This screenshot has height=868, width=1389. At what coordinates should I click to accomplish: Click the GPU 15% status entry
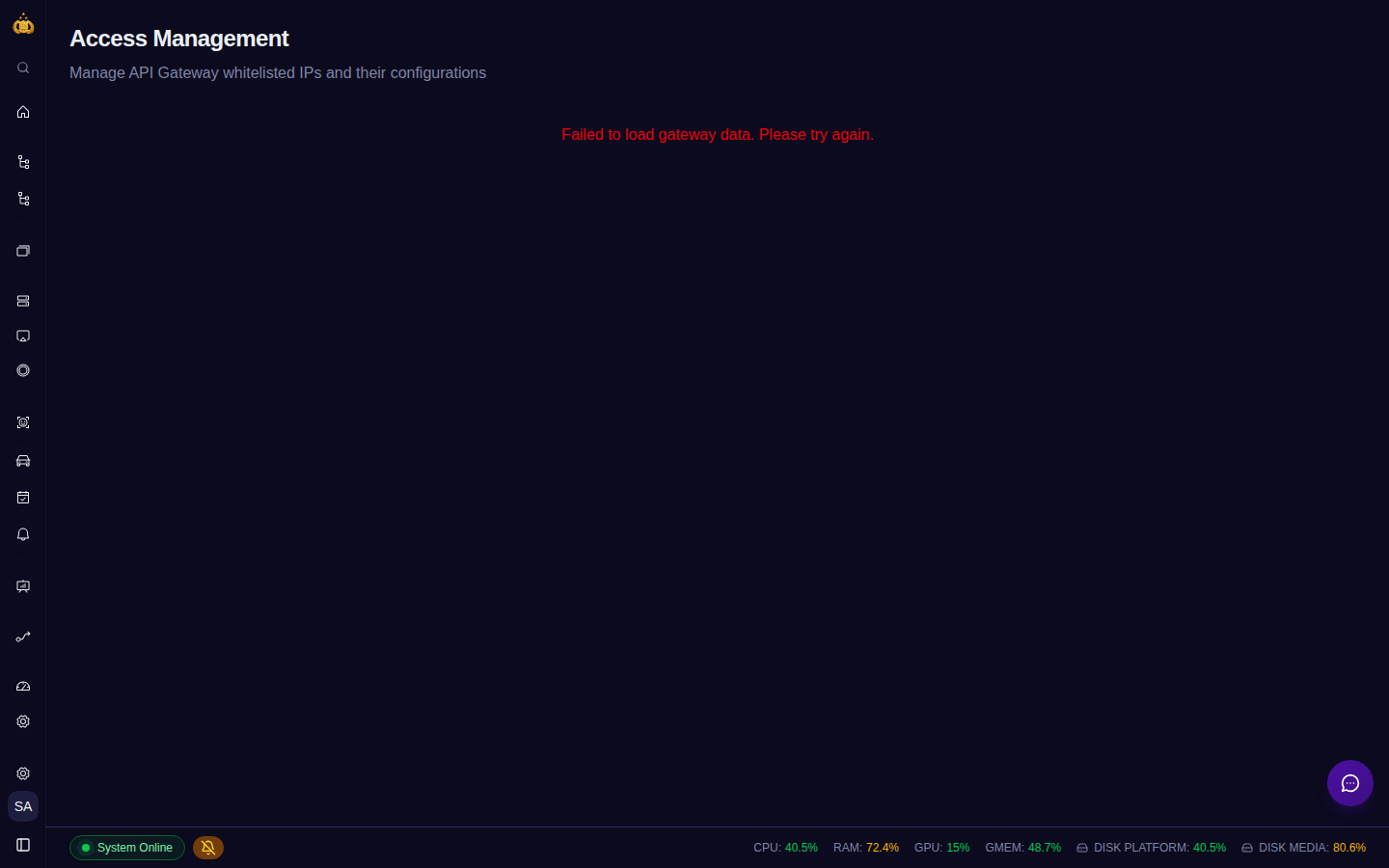[x=942, y=848]
